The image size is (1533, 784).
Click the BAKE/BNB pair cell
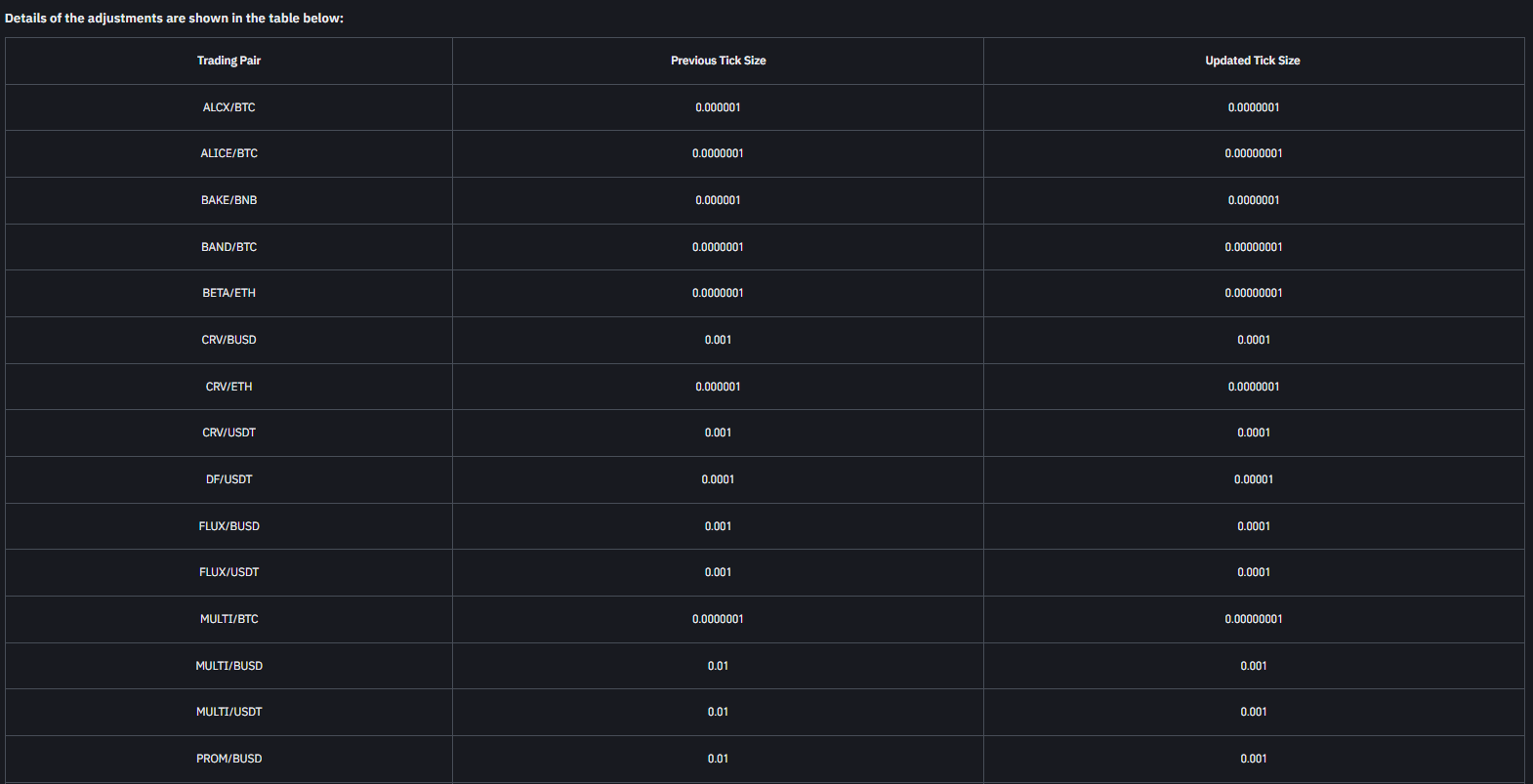228,200
